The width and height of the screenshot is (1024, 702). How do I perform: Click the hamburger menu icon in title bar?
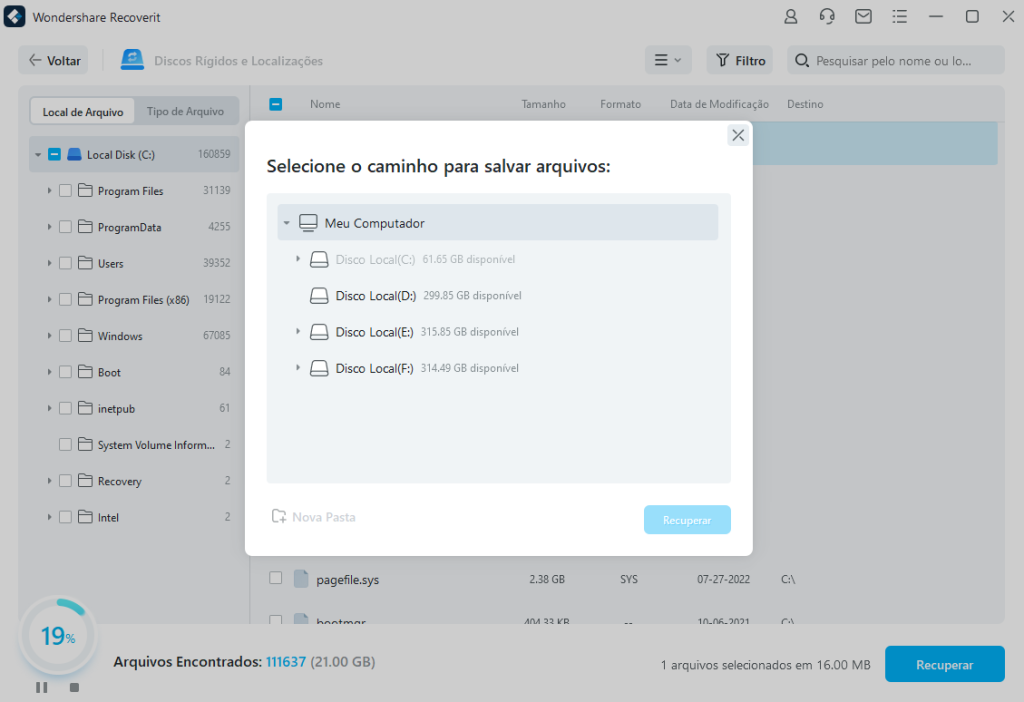click(899, 17)
